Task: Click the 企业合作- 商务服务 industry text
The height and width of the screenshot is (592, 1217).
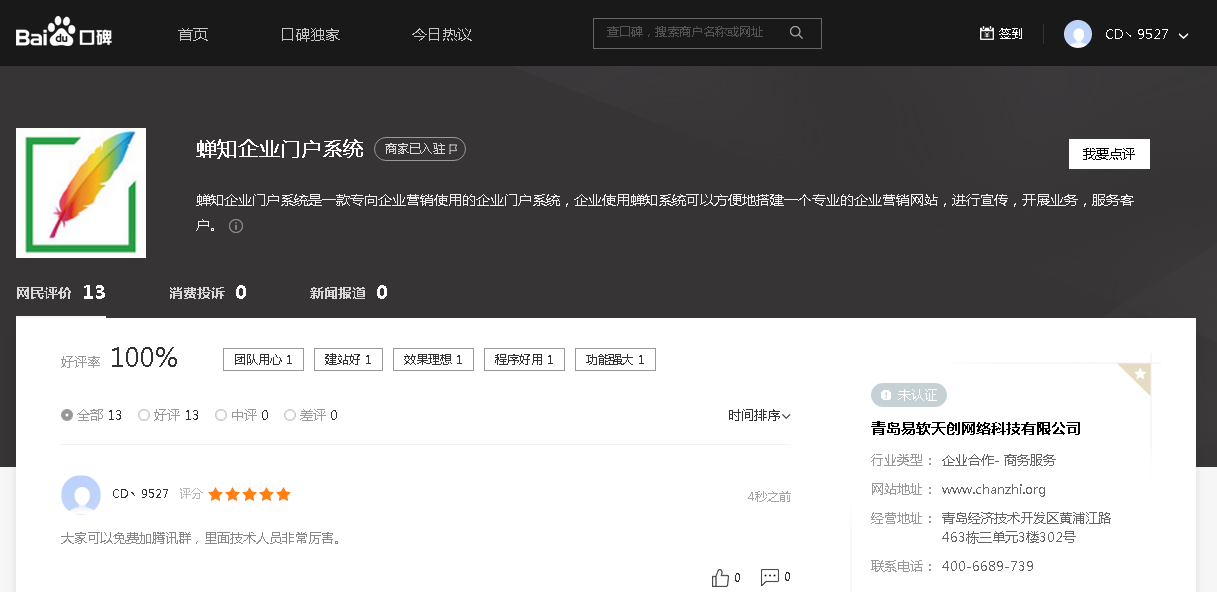Action: [x=999, y=460]
